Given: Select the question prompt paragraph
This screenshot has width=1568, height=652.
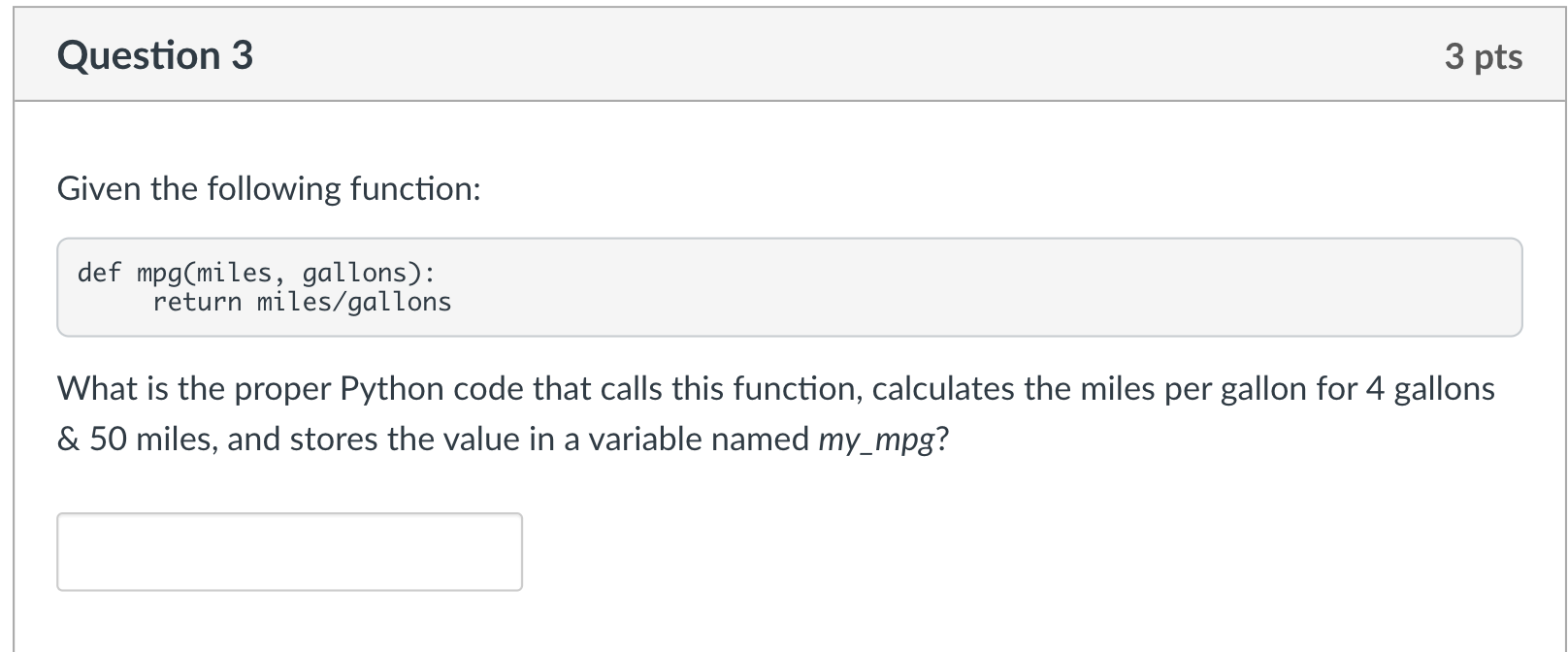Looking at the screenshot, I should pyautogui.click(x=774, y=412).
